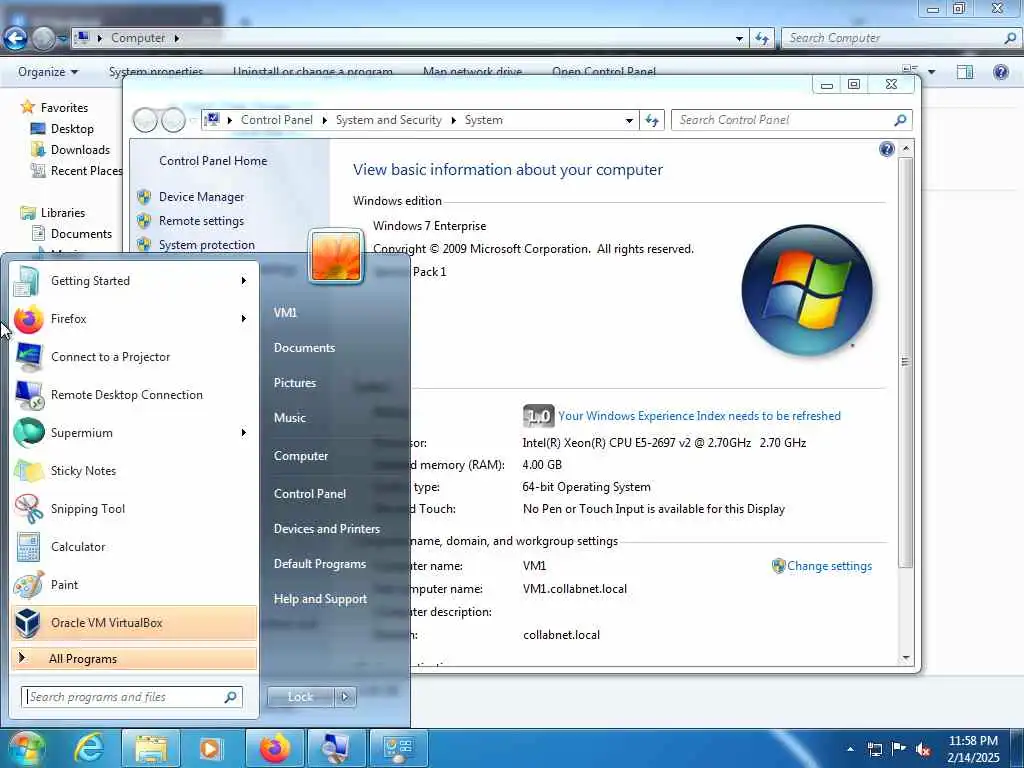The height and width of the screenshot is (768, 1024).
Task: Open VM1 user folder from Start menu
Action: click(285, 313)
